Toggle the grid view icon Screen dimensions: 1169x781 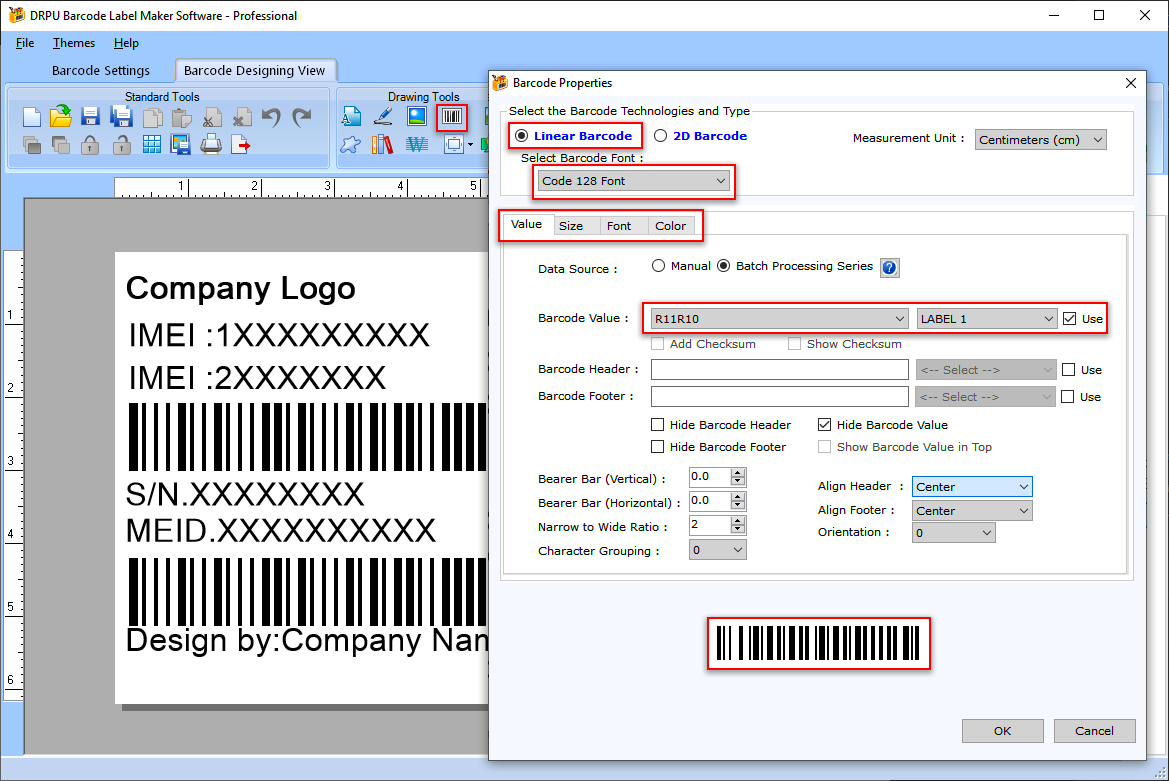click(x=152, y=145)
